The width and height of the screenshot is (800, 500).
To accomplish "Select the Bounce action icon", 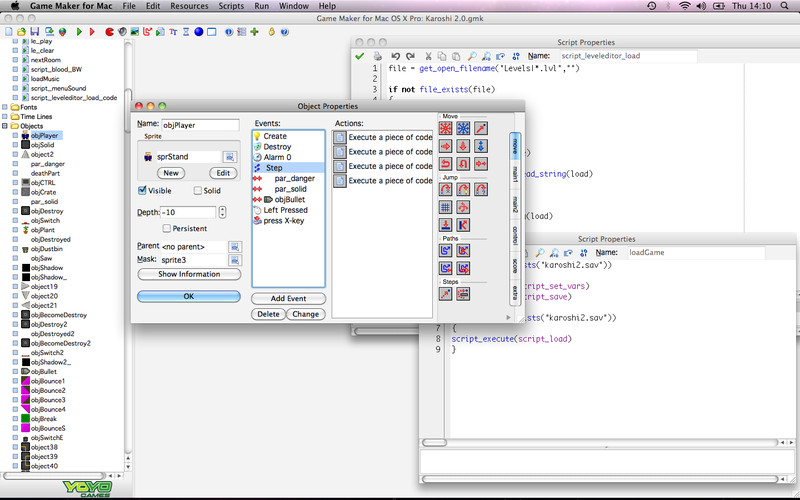I will 463,225.
